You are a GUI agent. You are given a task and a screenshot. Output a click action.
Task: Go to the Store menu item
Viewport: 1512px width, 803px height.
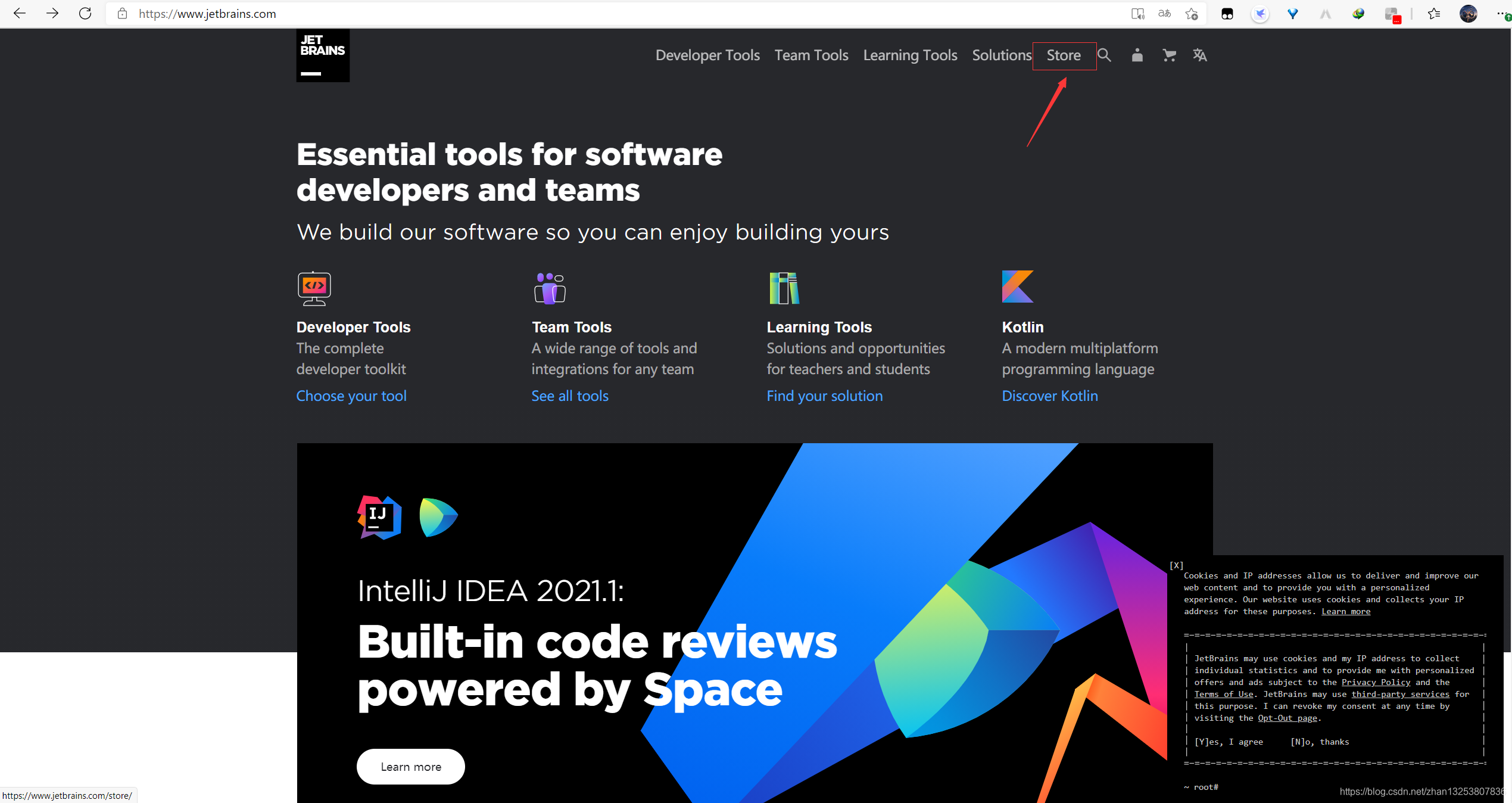click(x=1064, y=55)
